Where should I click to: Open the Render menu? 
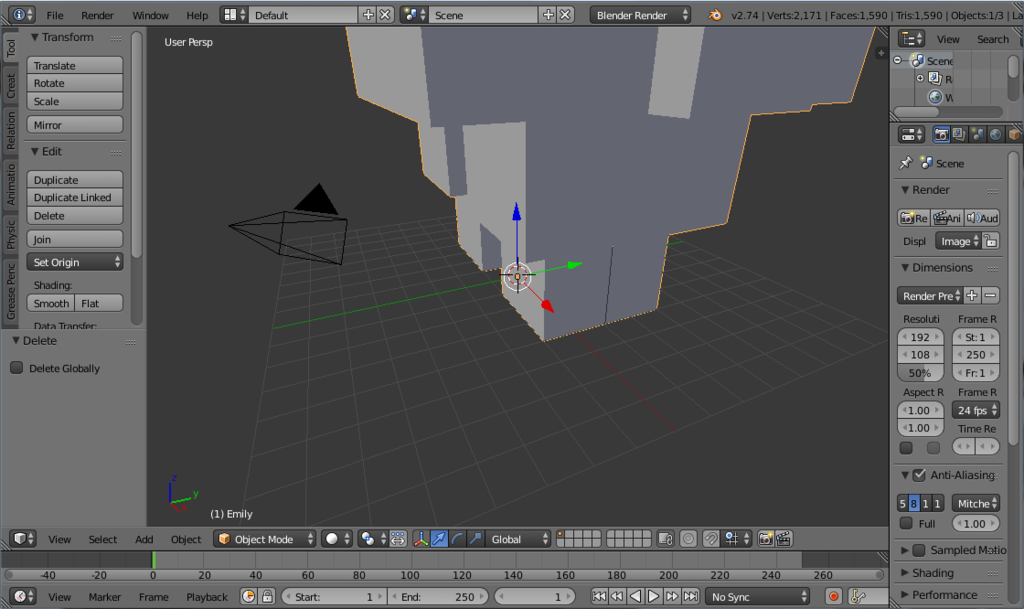97,15
